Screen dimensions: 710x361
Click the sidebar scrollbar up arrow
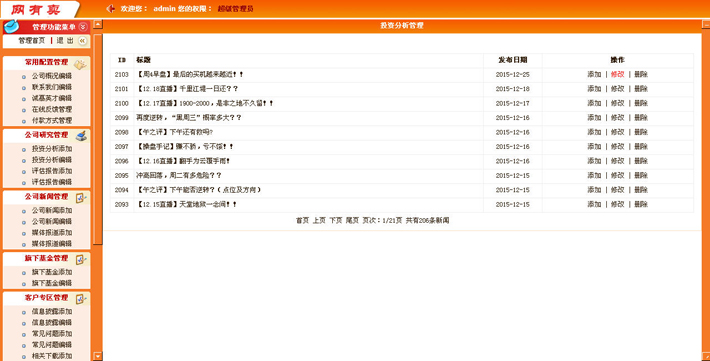tap(98, 24)
